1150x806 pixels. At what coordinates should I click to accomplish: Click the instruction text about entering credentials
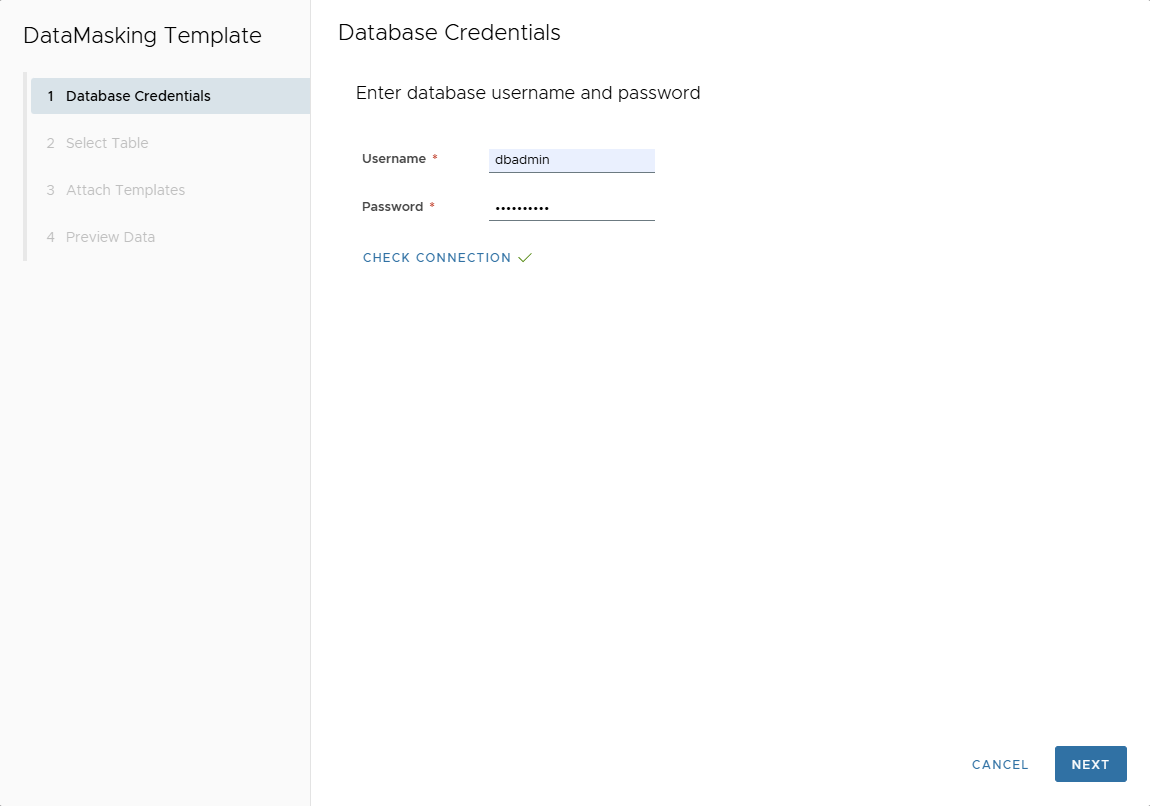pos(527,92)
